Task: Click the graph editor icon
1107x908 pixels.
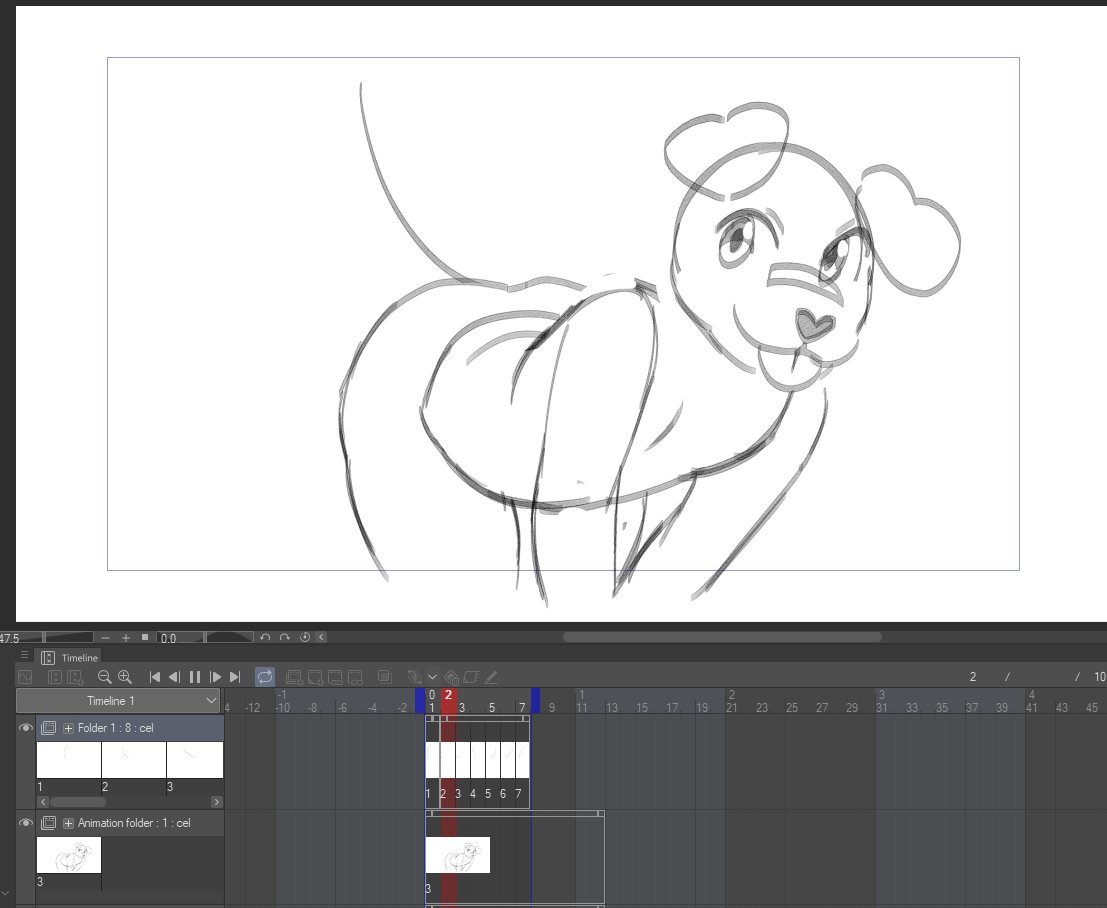Action: pos(25,676)
